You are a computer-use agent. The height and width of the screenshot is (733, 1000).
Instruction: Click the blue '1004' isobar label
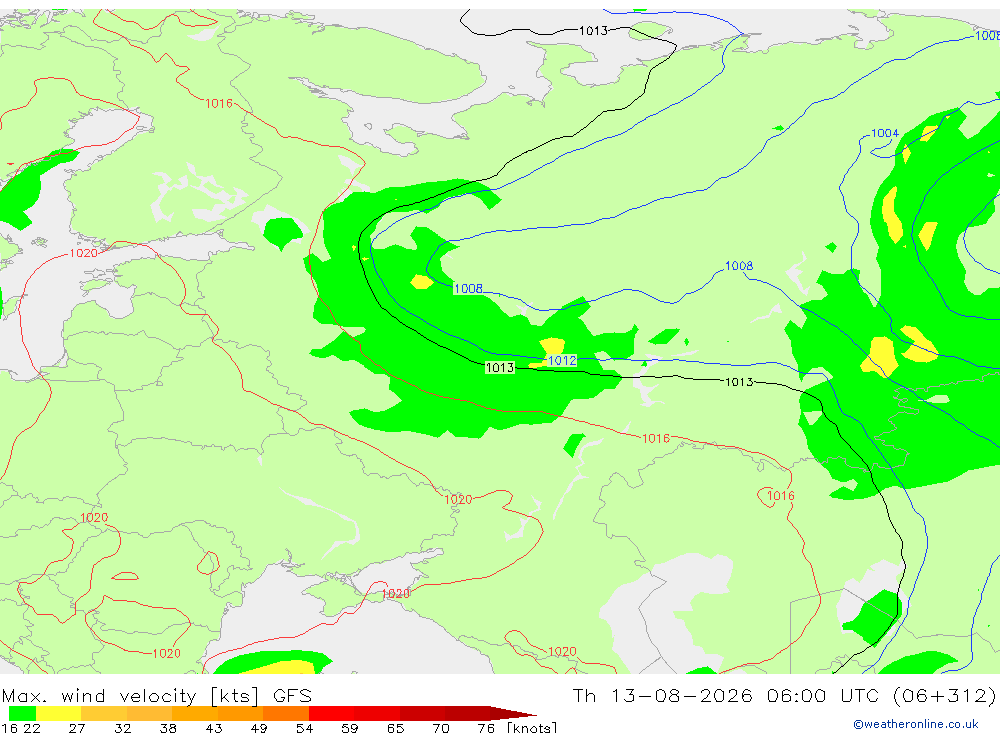(885, 133)
